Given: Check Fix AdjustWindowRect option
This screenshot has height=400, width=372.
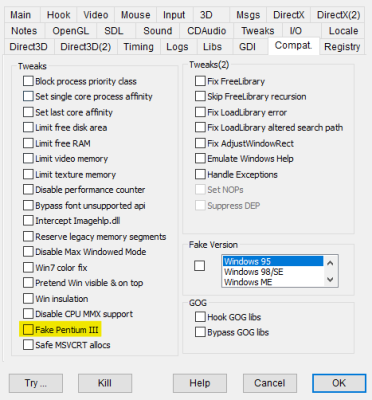Looking at the screenshot, I should [x=200, y=143].
